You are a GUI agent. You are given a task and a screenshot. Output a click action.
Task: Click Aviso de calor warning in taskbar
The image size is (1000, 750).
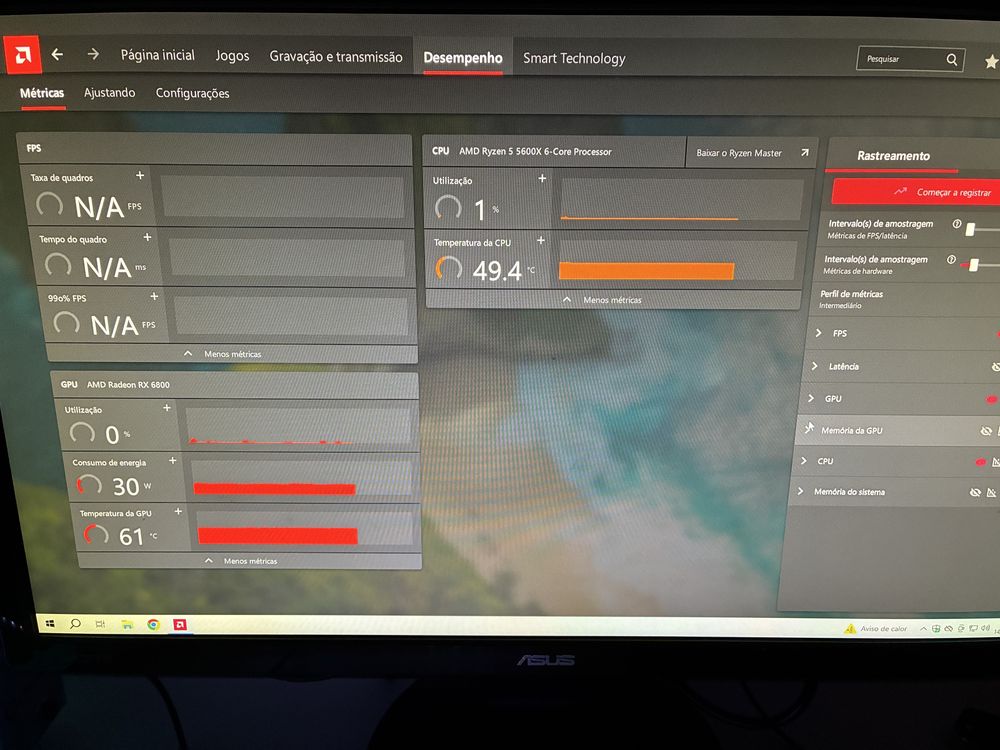tap(875, 629)
